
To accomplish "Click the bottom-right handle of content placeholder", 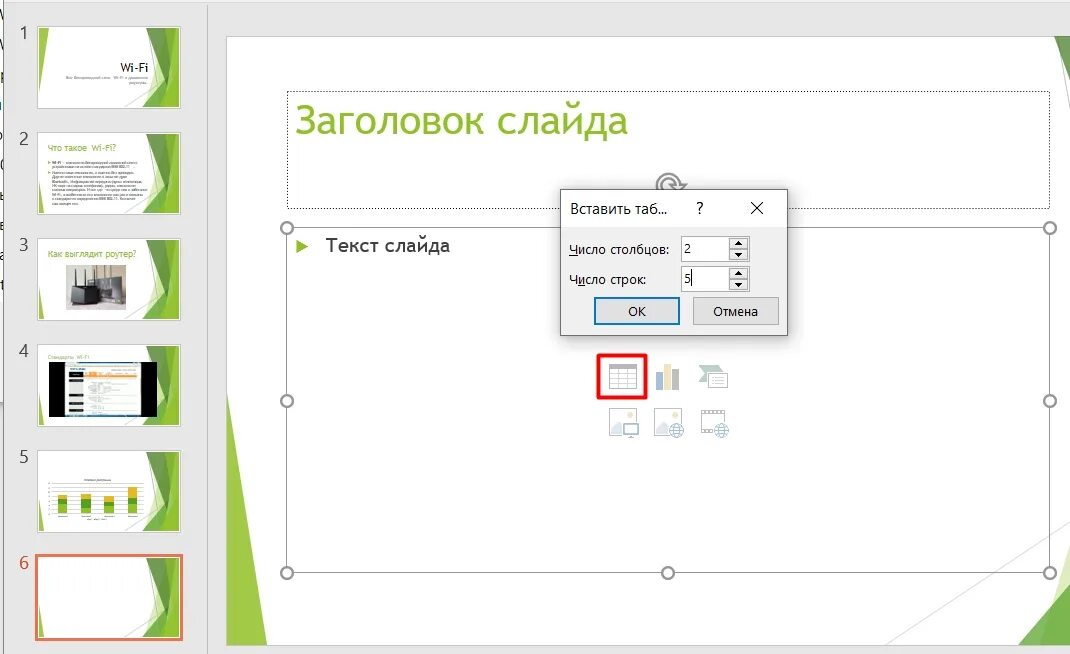I will [x=1050, y=573].
